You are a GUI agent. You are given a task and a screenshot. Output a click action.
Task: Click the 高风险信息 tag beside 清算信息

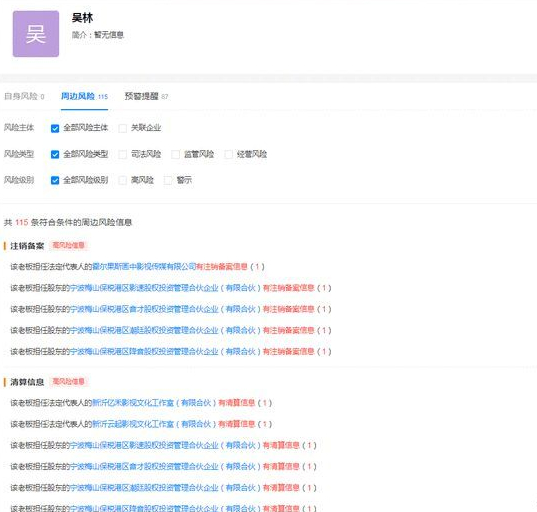click(68, 382)
